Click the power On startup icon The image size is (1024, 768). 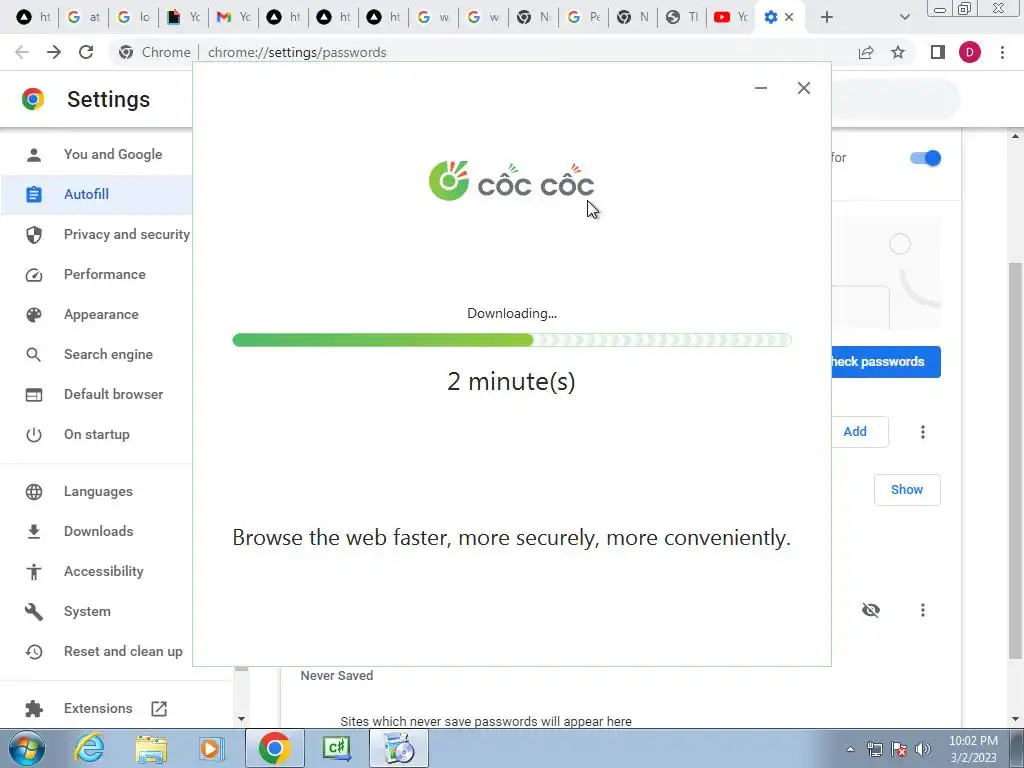click(x=33, y=434)
